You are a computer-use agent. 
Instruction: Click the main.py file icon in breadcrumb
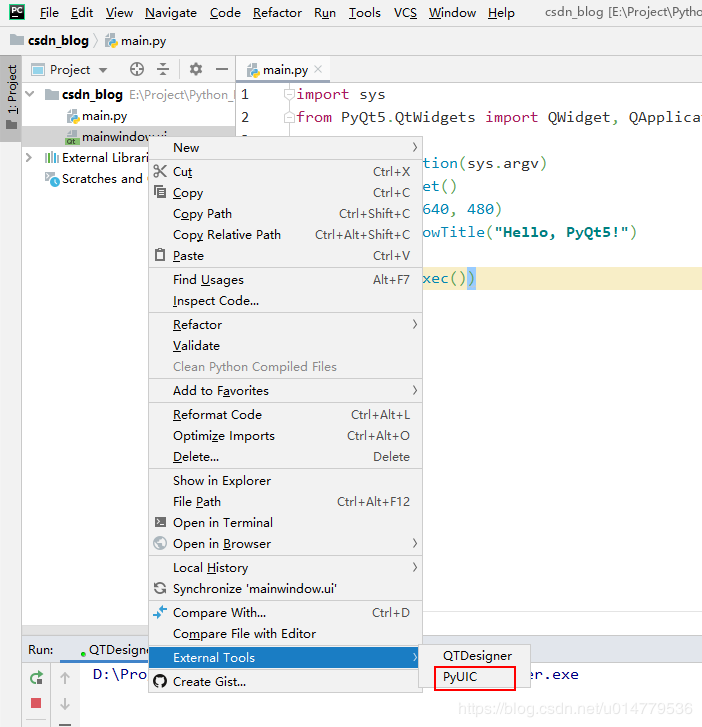click(111, 41)
